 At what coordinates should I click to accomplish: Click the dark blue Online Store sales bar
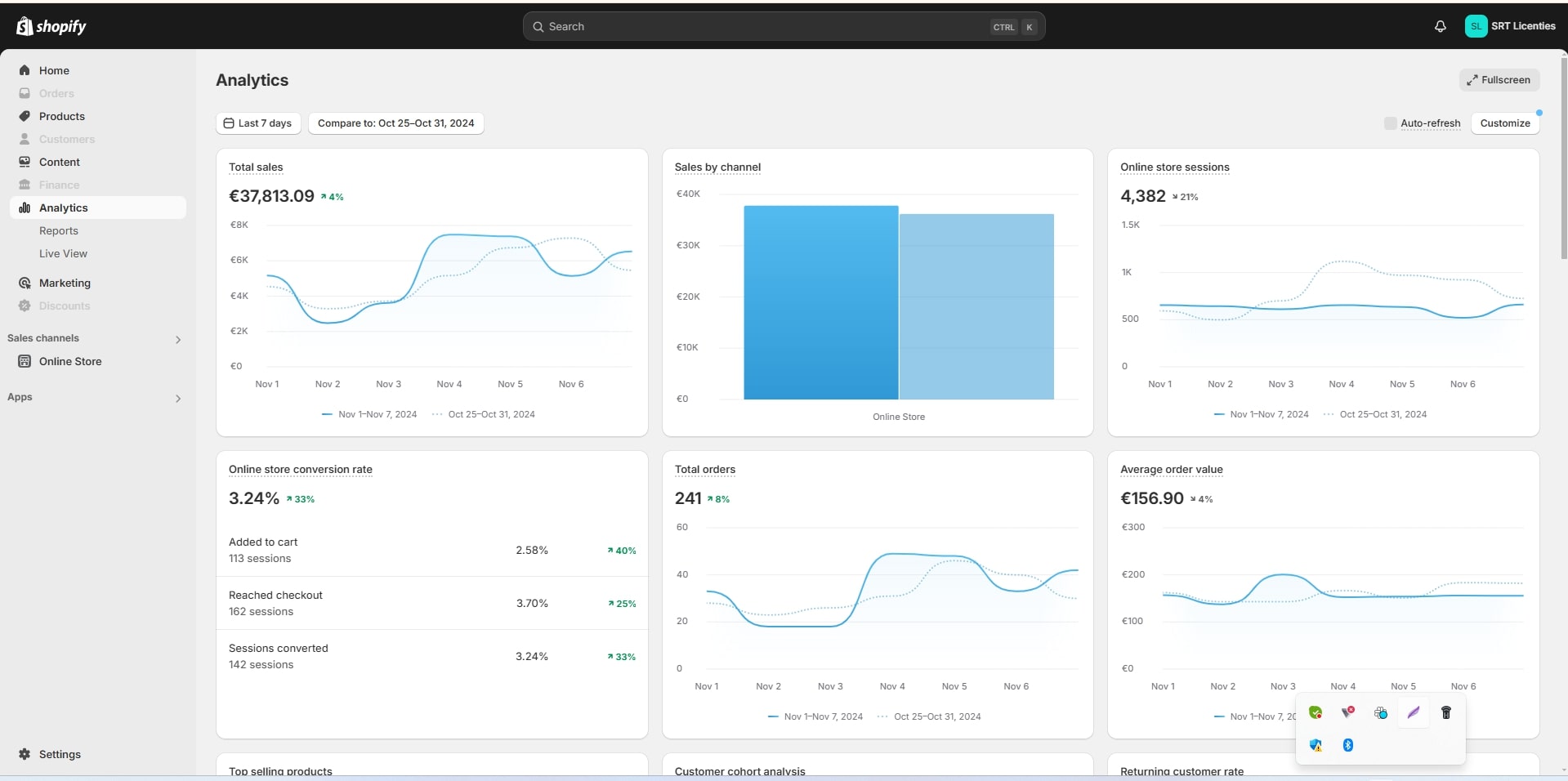tap(820, 302)
